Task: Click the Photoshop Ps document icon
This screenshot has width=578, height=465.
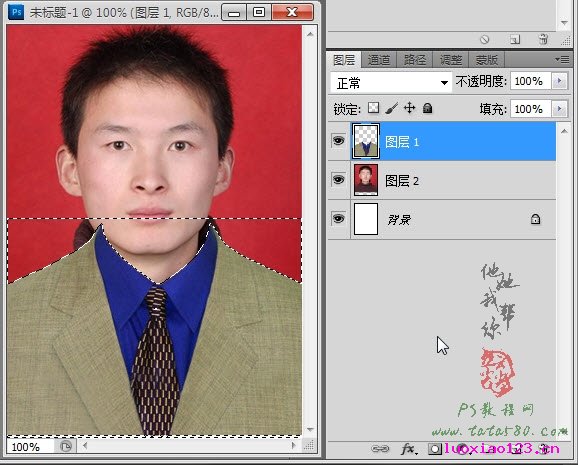Action: (16, 12)
